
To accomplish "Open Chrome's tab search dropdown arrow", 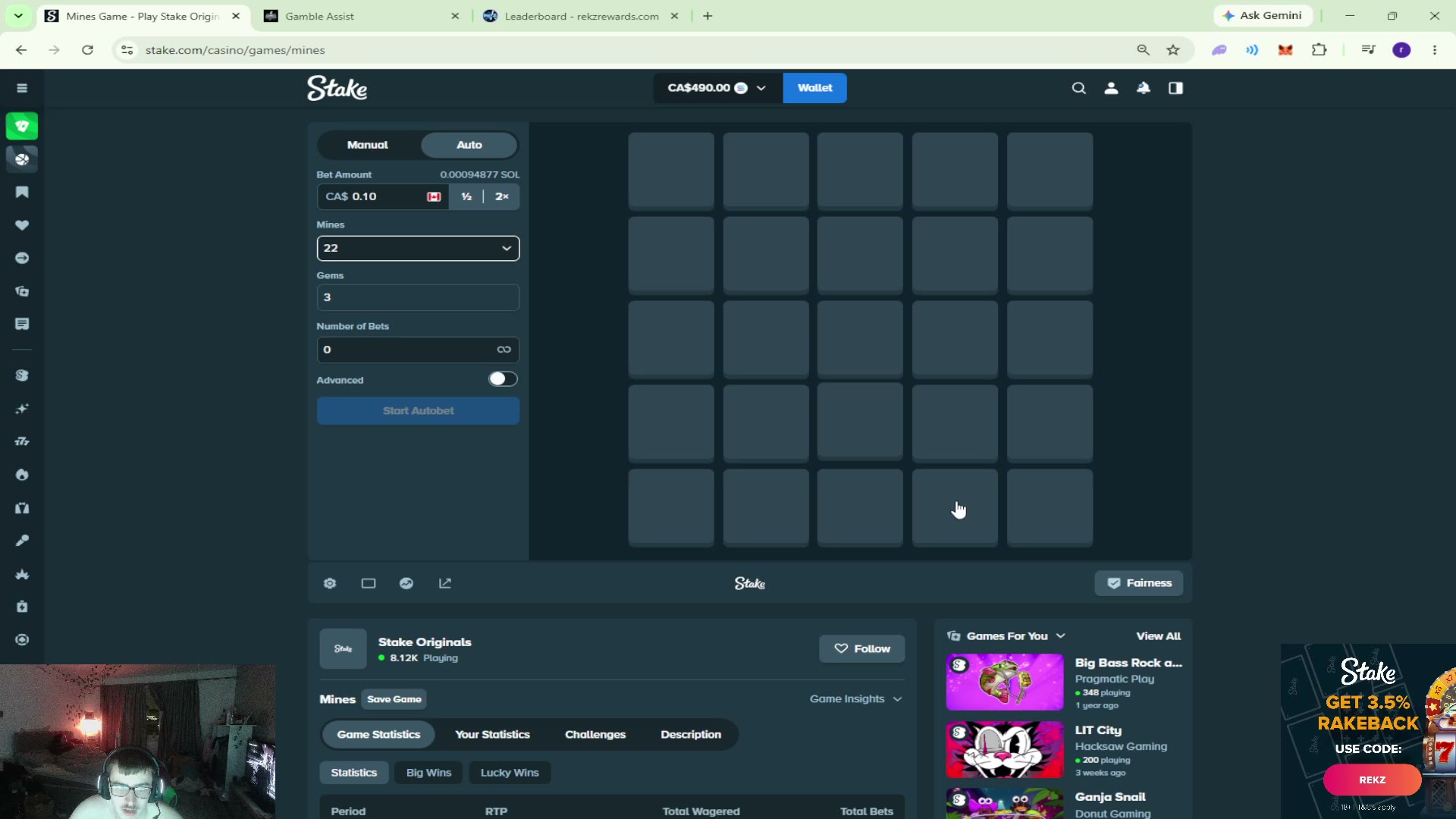I will [x=18, y=16].
